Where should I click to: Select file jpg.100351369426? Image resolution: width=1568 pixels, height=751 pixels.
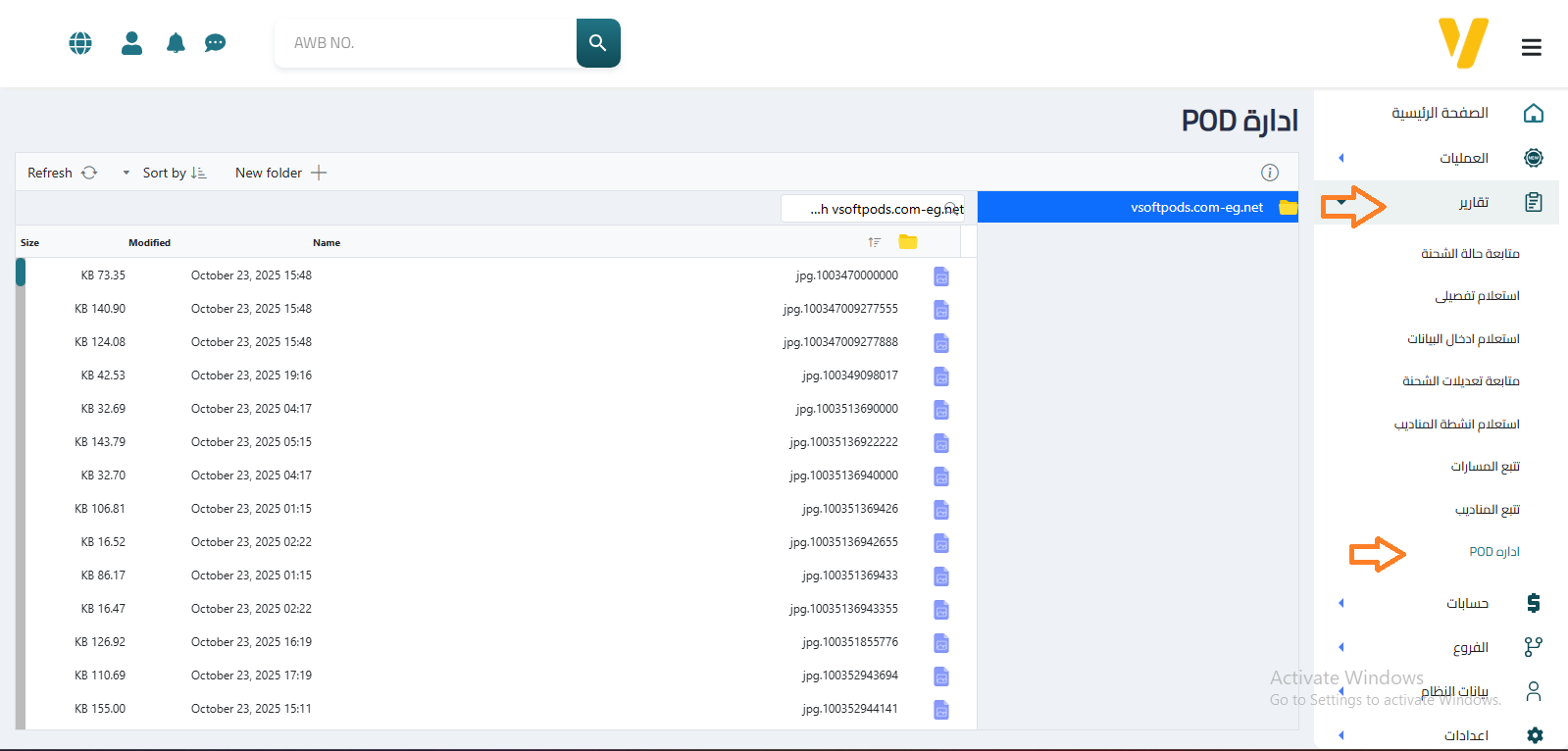coord(849,509)
